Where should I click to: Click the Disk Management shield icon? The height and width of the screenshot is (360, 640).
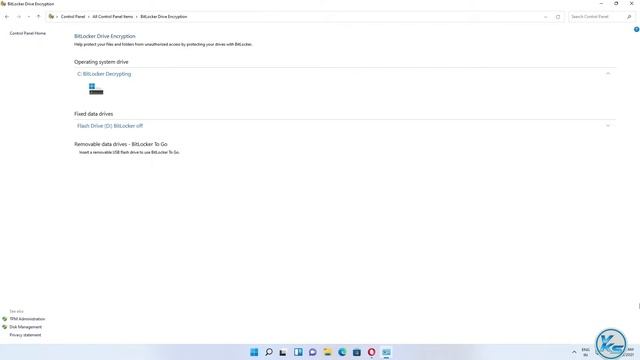coord(4,327)
